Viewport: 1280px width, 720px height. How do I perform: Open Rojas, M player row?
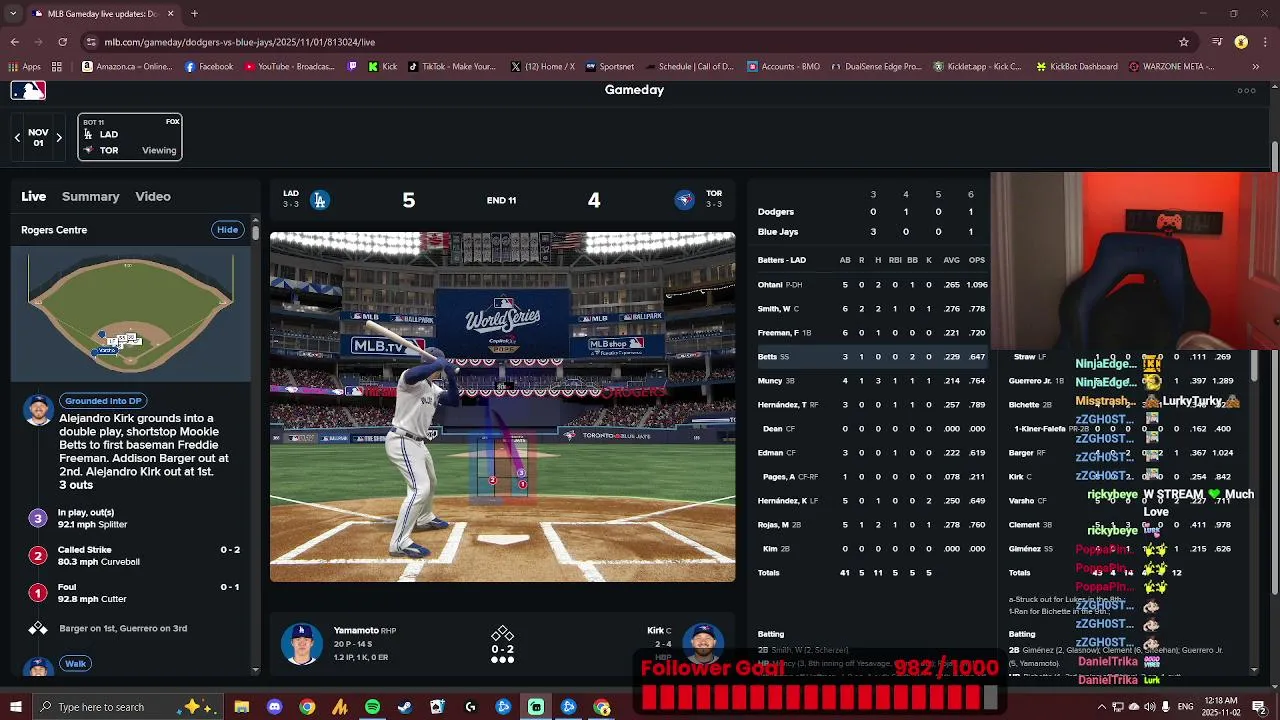872,525
